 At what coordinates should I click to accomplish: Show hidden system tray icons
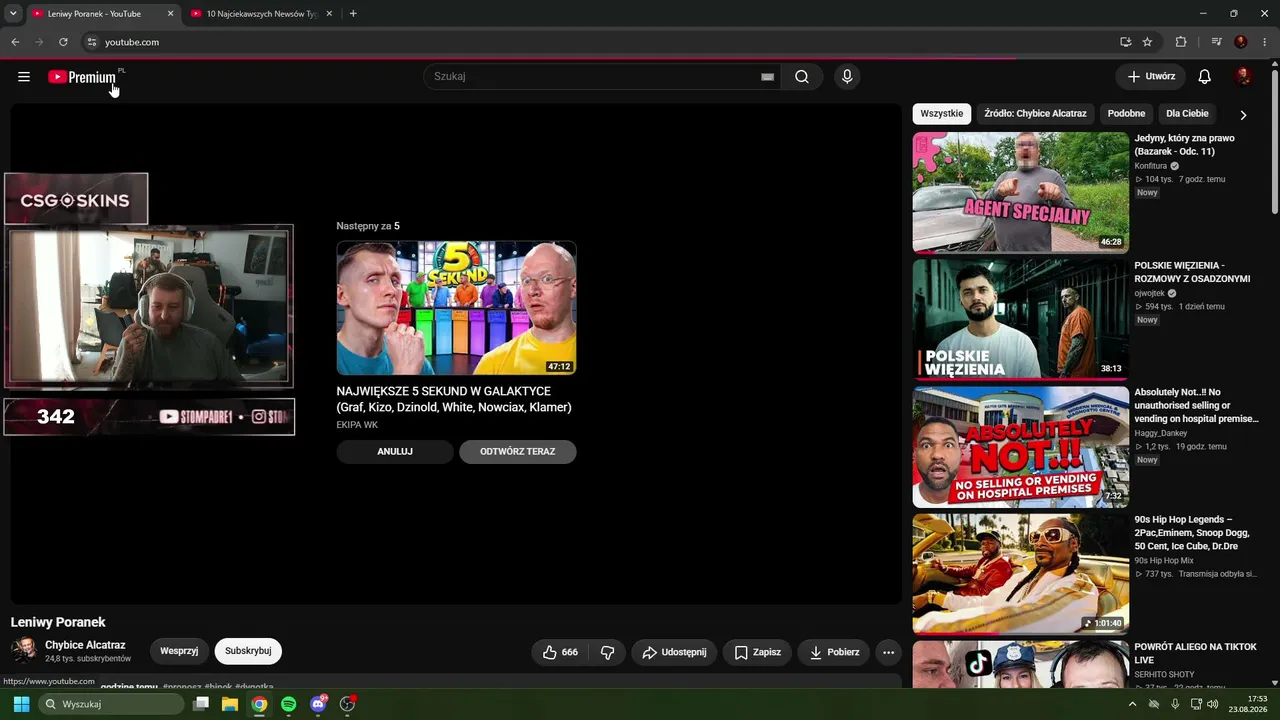coord(1132,704)
